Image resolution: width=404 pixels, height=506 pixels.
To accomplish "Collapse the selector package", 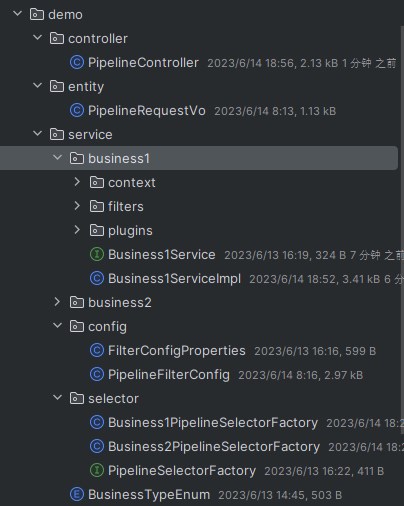I will [57, 397].
